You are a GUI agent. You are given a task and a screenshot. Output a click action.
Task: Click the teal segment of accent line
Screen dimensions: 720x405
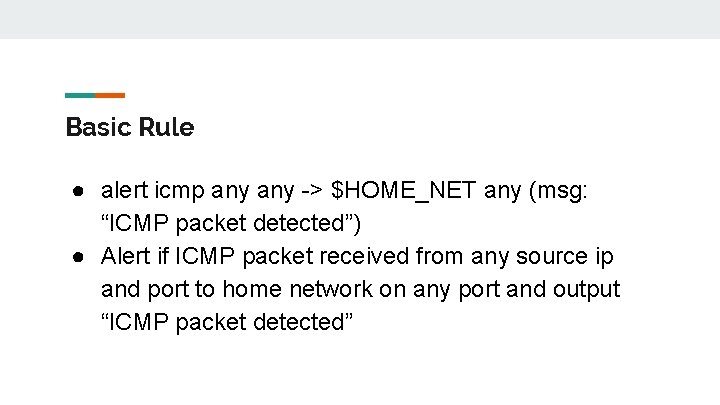point(80,95)
